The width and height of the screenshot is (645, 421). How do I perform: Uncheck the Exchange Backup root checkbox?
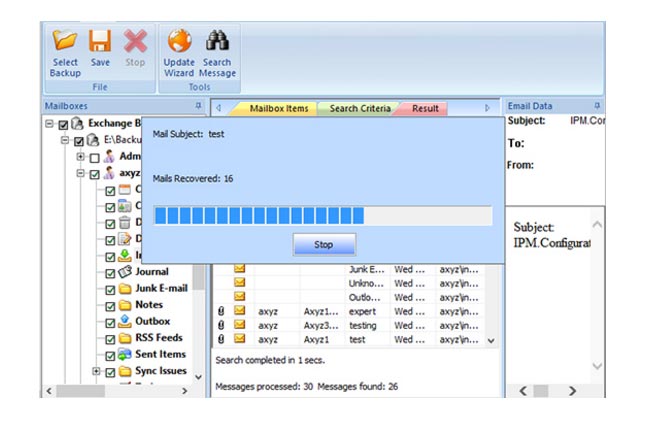63,124
